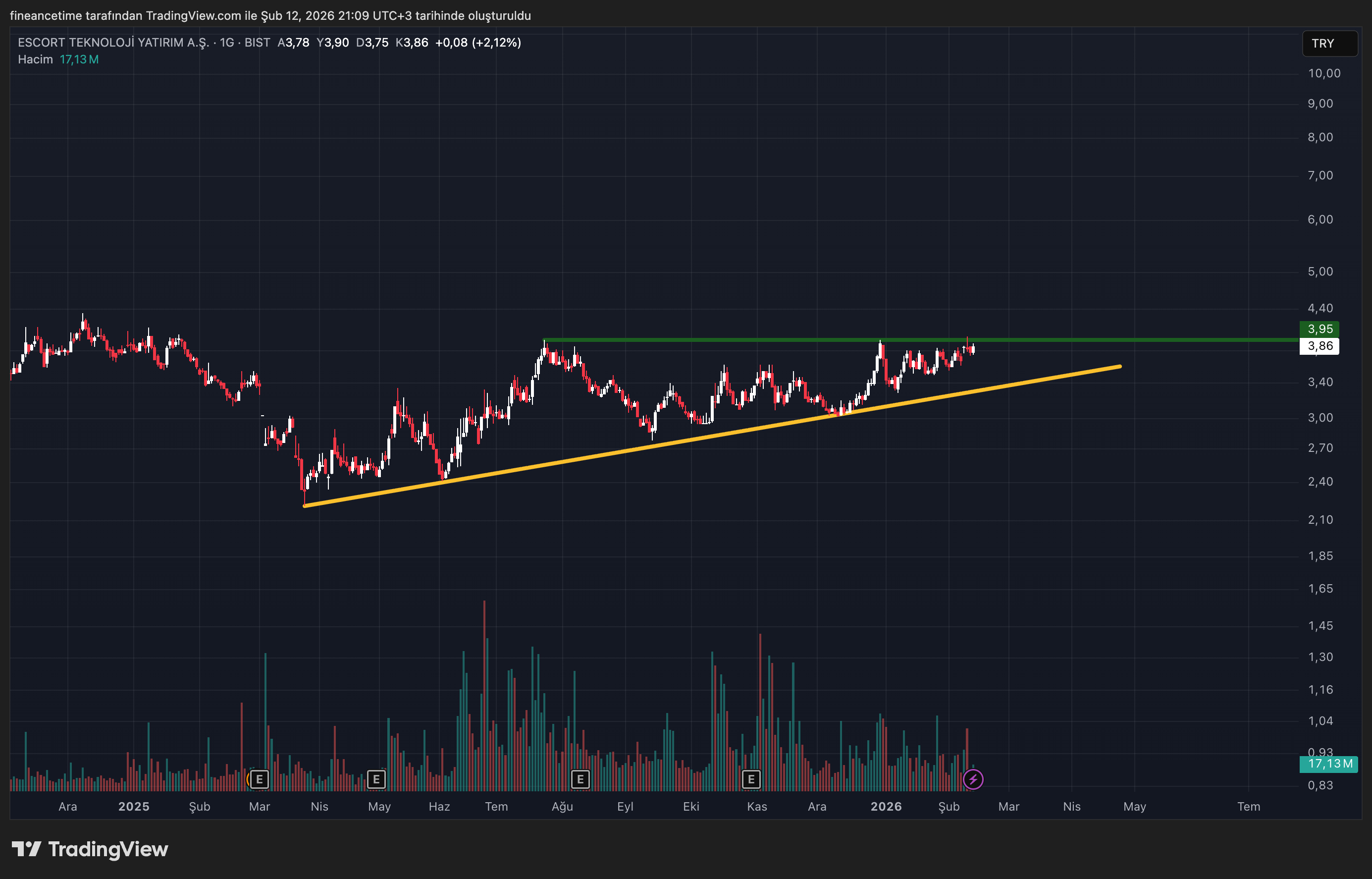Click the white 3,86 last price label
The width and height of the screenshot is (1372, 879).
[1319, 346]
